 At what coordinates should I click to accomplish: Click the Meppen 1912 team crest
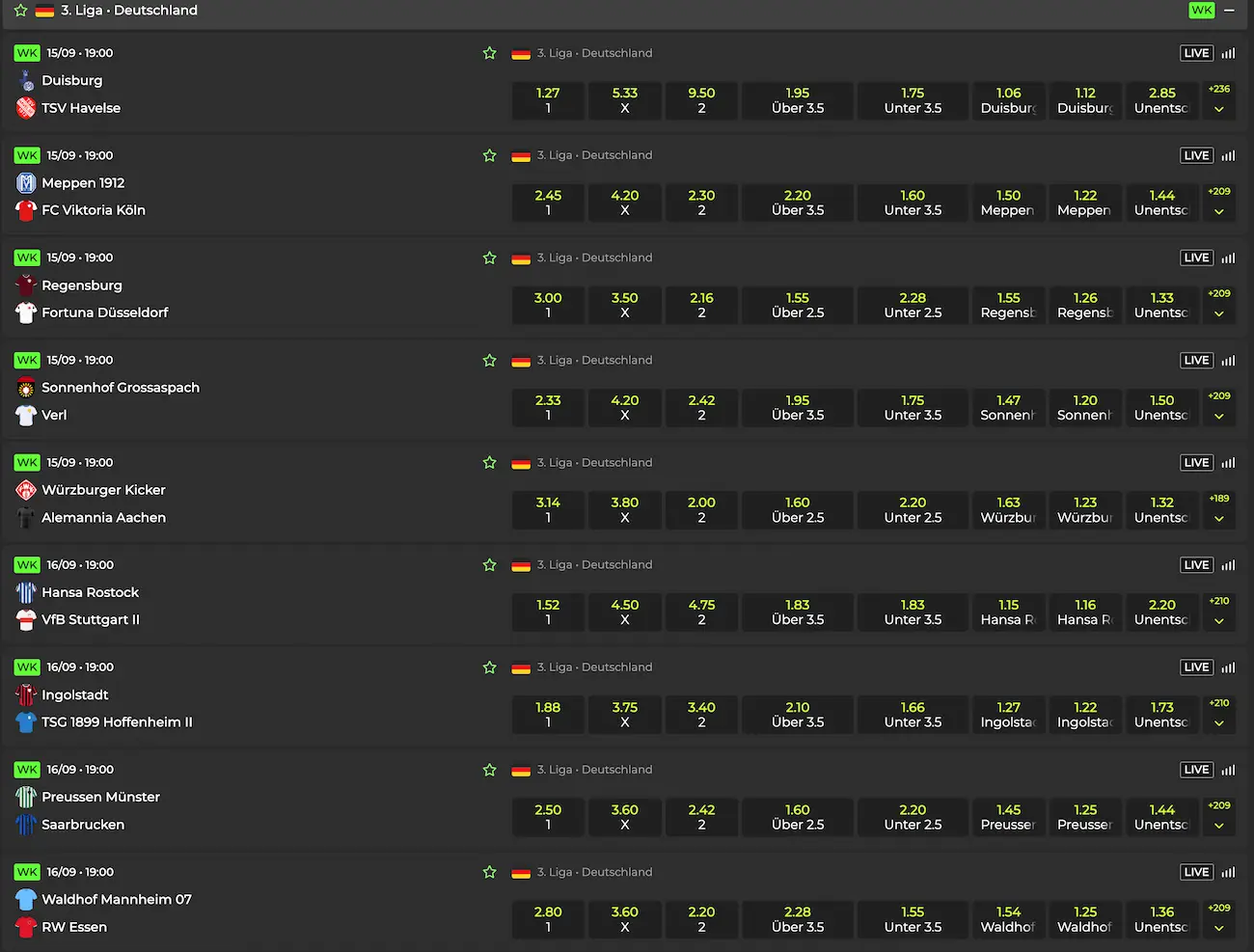pos(26,183)
